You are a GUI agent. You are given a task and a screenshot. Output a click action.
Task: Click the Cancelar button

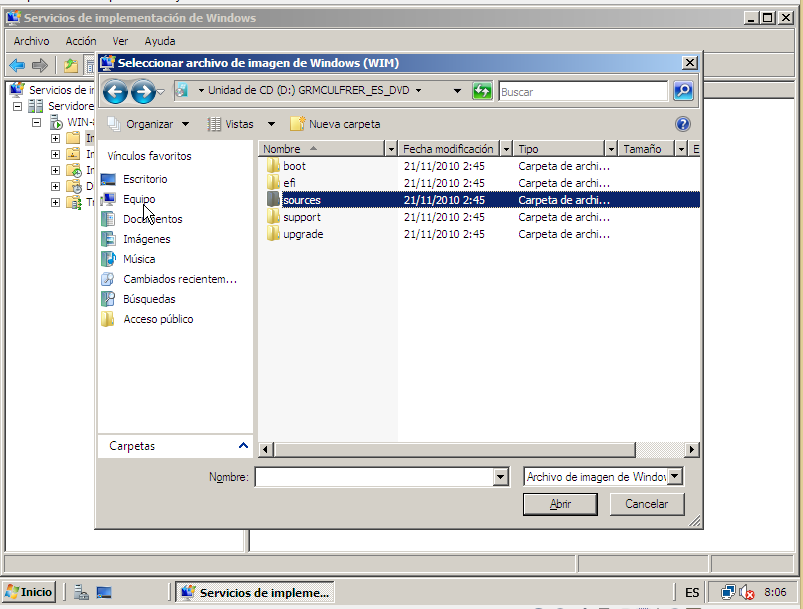(x=646, y=504)
